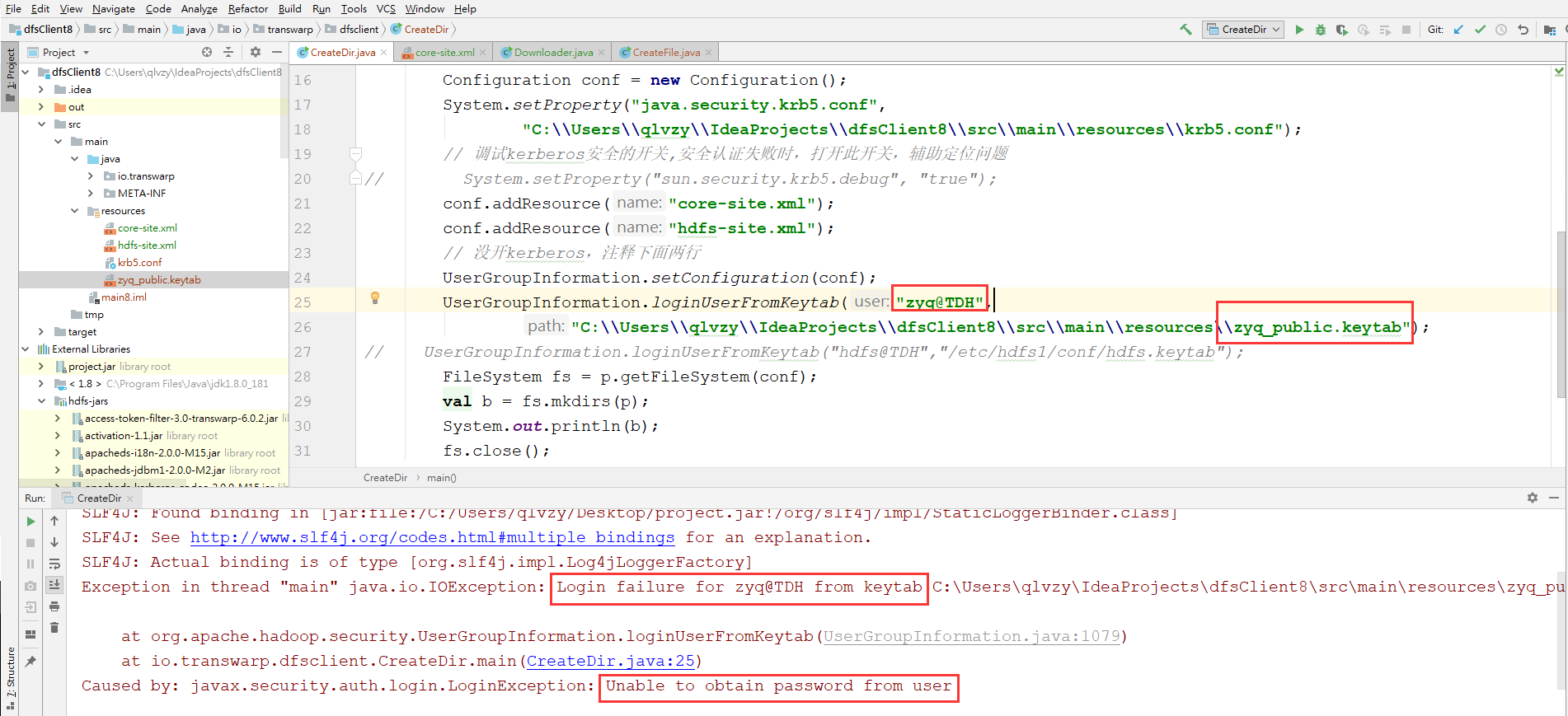Toggle soft-wrap in Run console
This screenshot has width=1568, height=716.
click(54, 564)
